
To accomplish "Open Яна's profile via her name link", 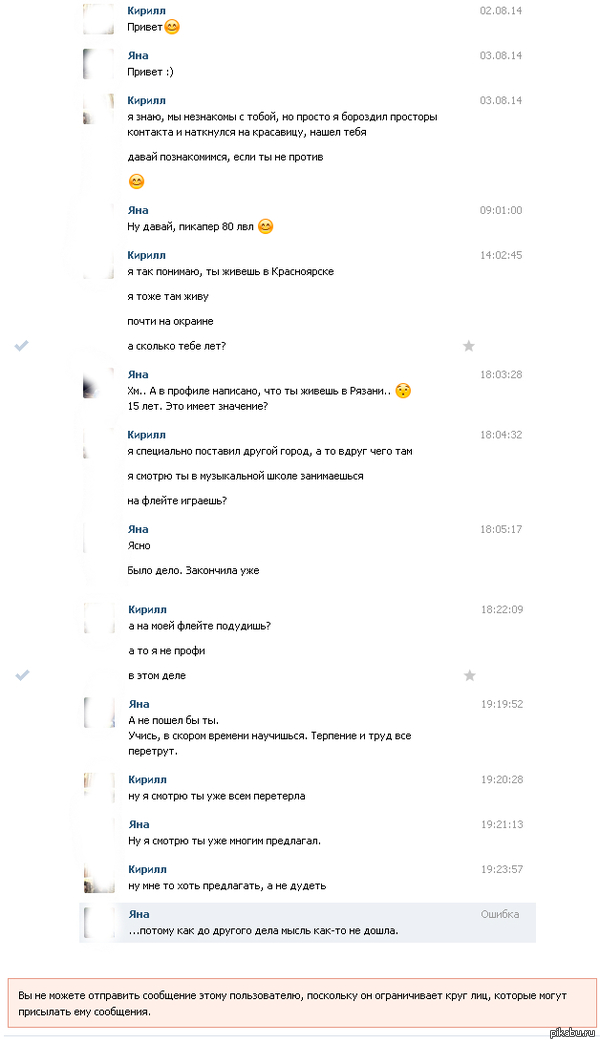I will pos(138,55).
